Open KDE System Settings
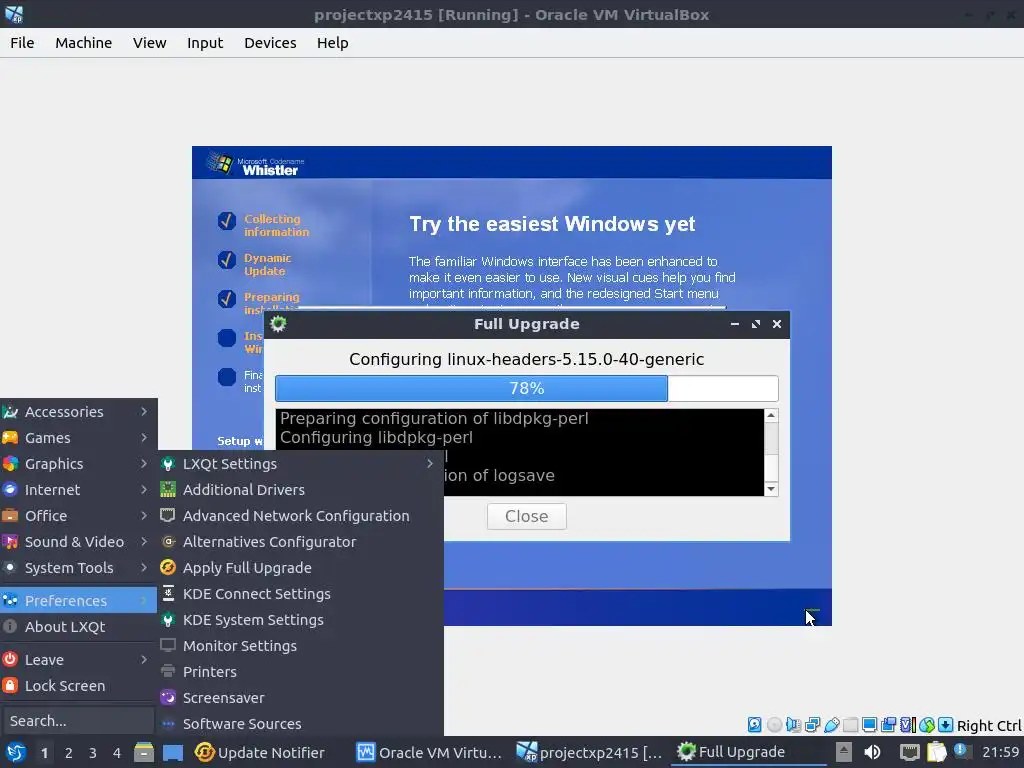The width and height of the screenshot is (1024, 768). [x=300, y=620]
